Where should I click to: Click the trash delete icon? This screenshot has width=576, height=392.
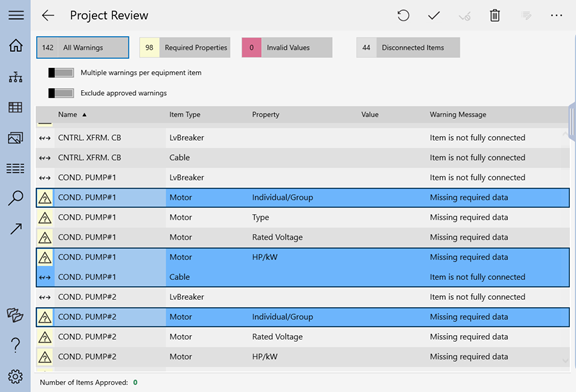495,15
